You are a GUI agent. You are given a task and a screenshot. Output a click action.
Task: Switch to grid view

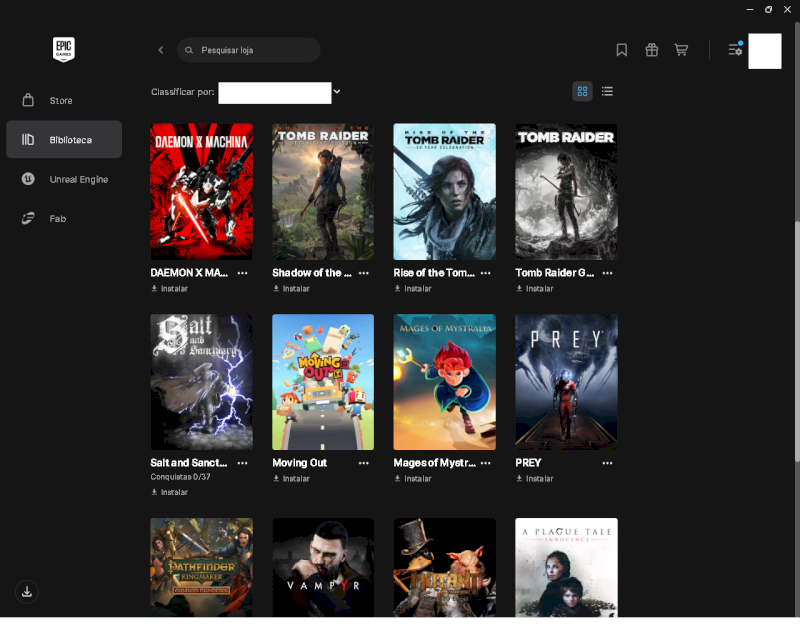pos(582,91)
